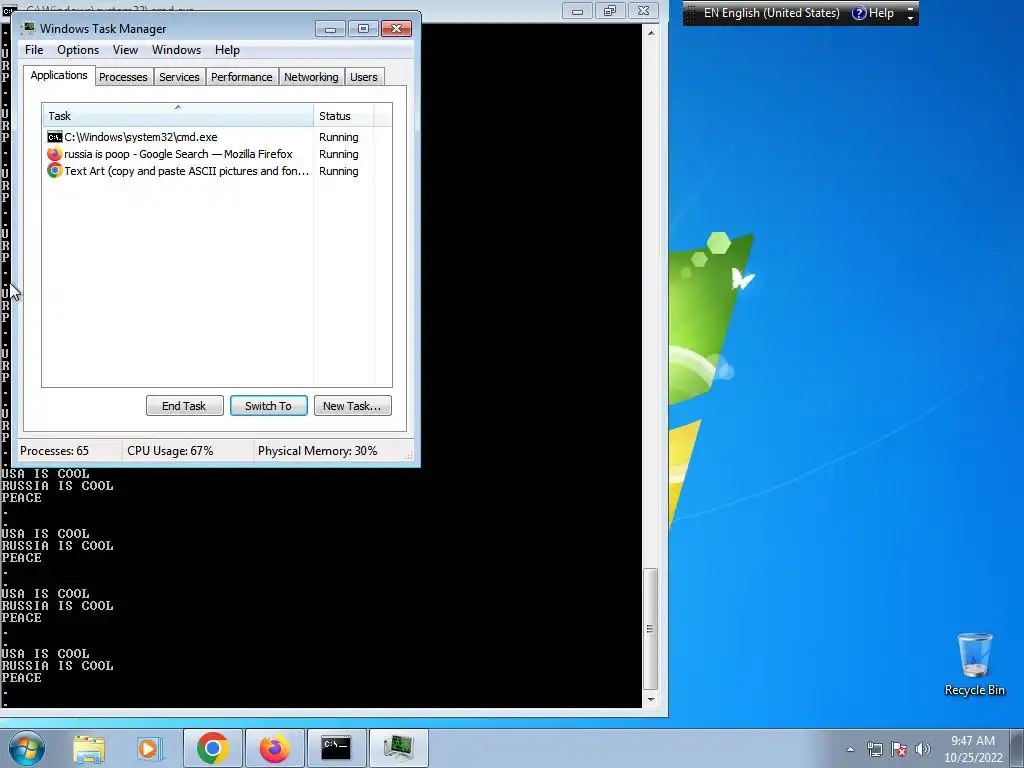Switch to the Users tab
This screenshot has height=768, width=1024.
pos(364,77)
